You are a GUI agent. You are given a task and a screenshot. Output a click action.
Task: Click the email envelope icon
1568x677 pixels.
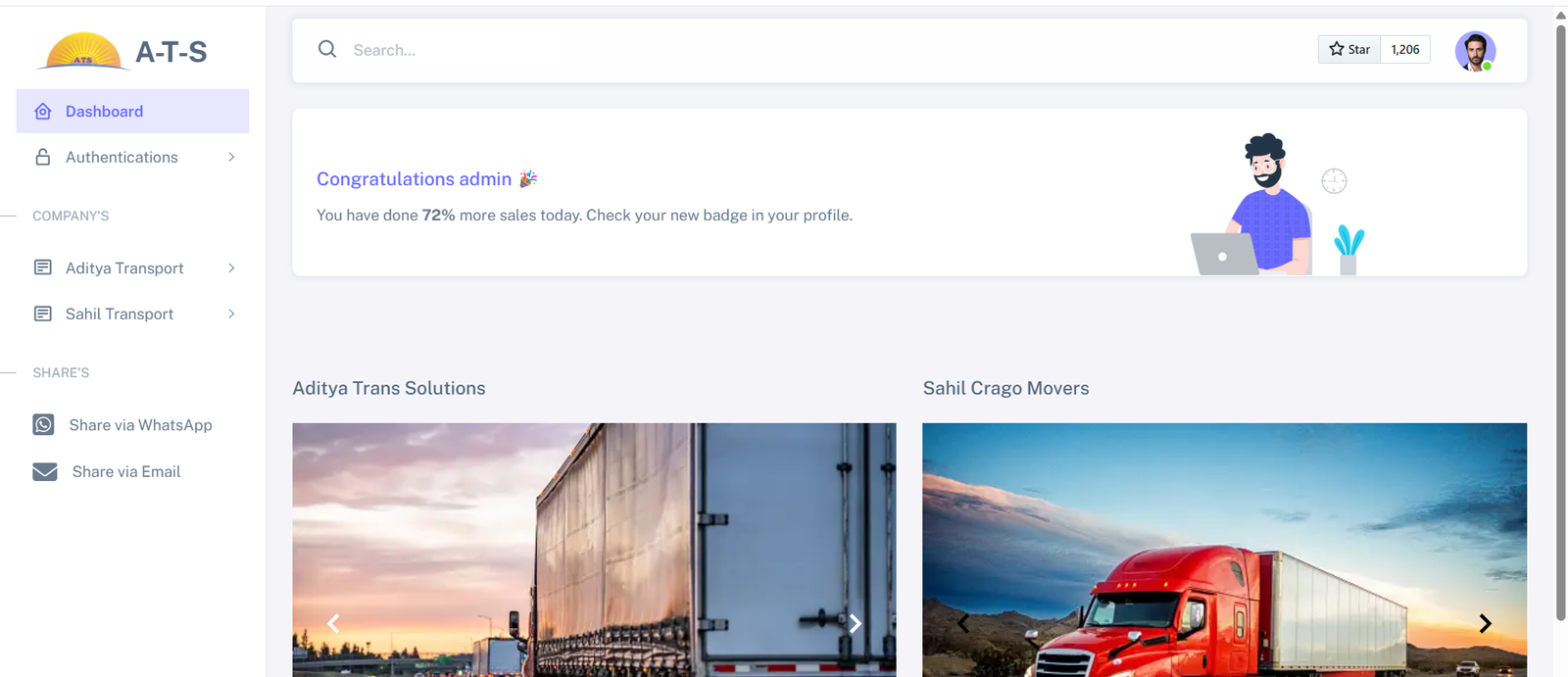click(45, 472)
